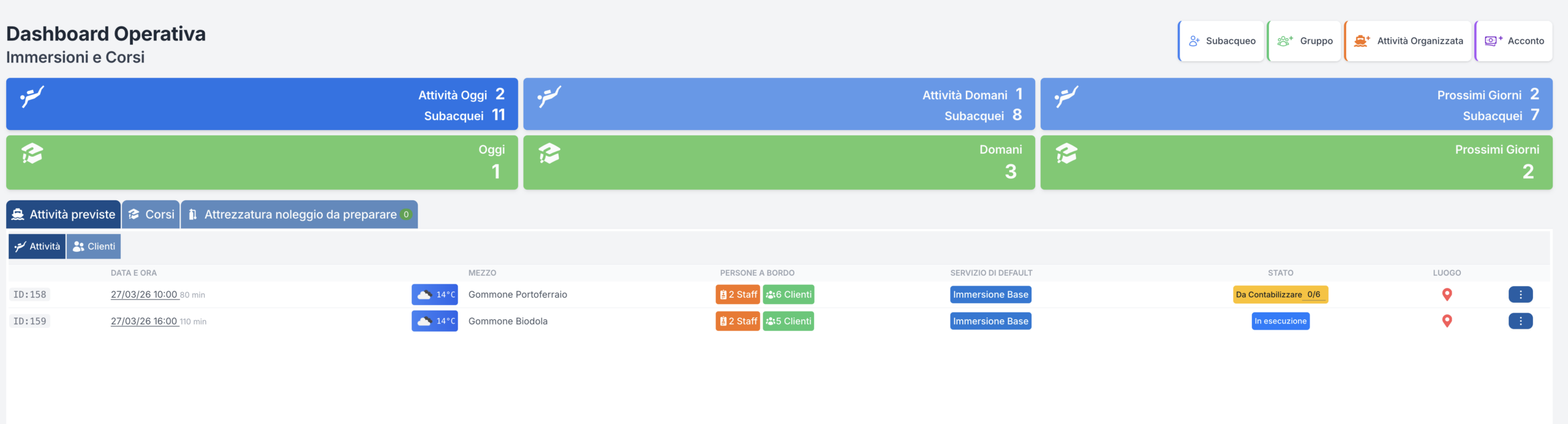1568x424 pixels.
Task: Expand the actions menu for ID:159
Action: (1520, 321)
